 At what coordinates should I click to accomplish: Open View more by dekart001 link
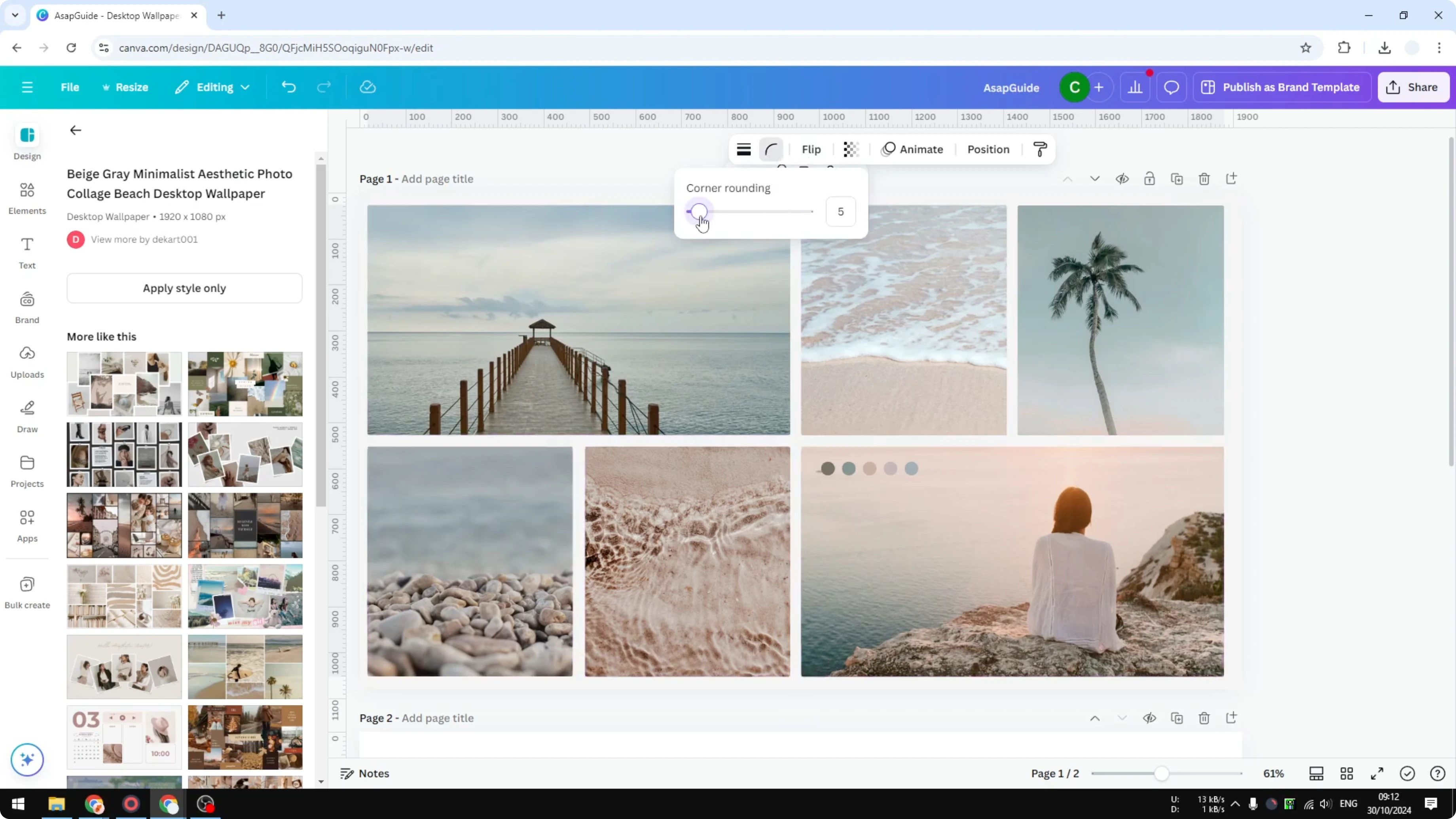pyautogui.click(x=145, y=239)
